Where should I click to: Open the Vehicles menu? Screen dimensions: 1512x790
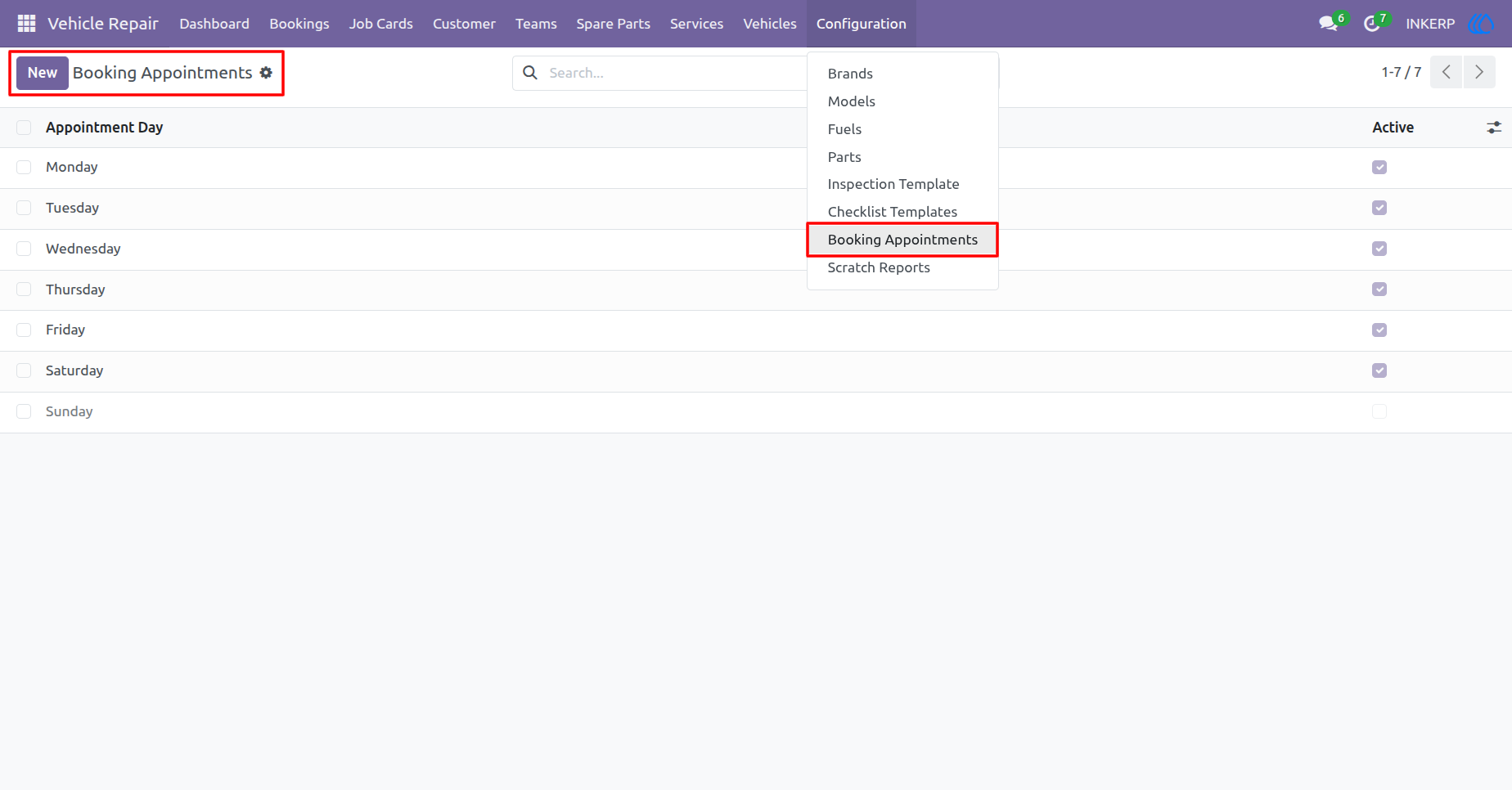(770, 24)
